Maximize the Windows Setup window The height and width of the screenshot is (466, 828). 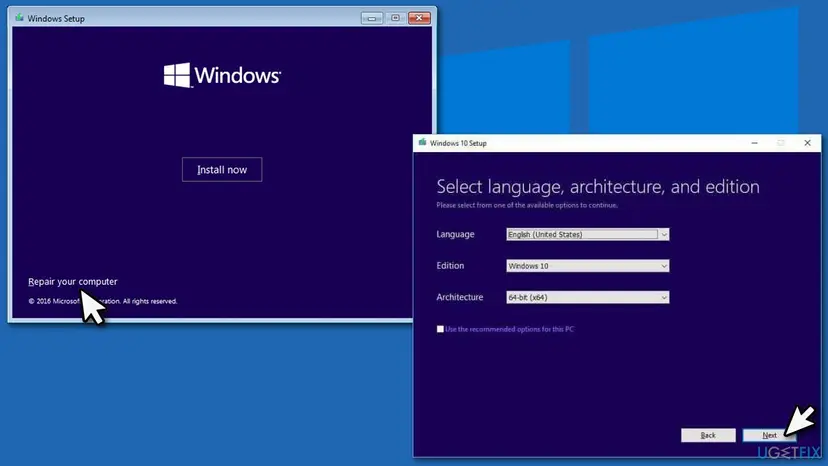tap(395, 18)
